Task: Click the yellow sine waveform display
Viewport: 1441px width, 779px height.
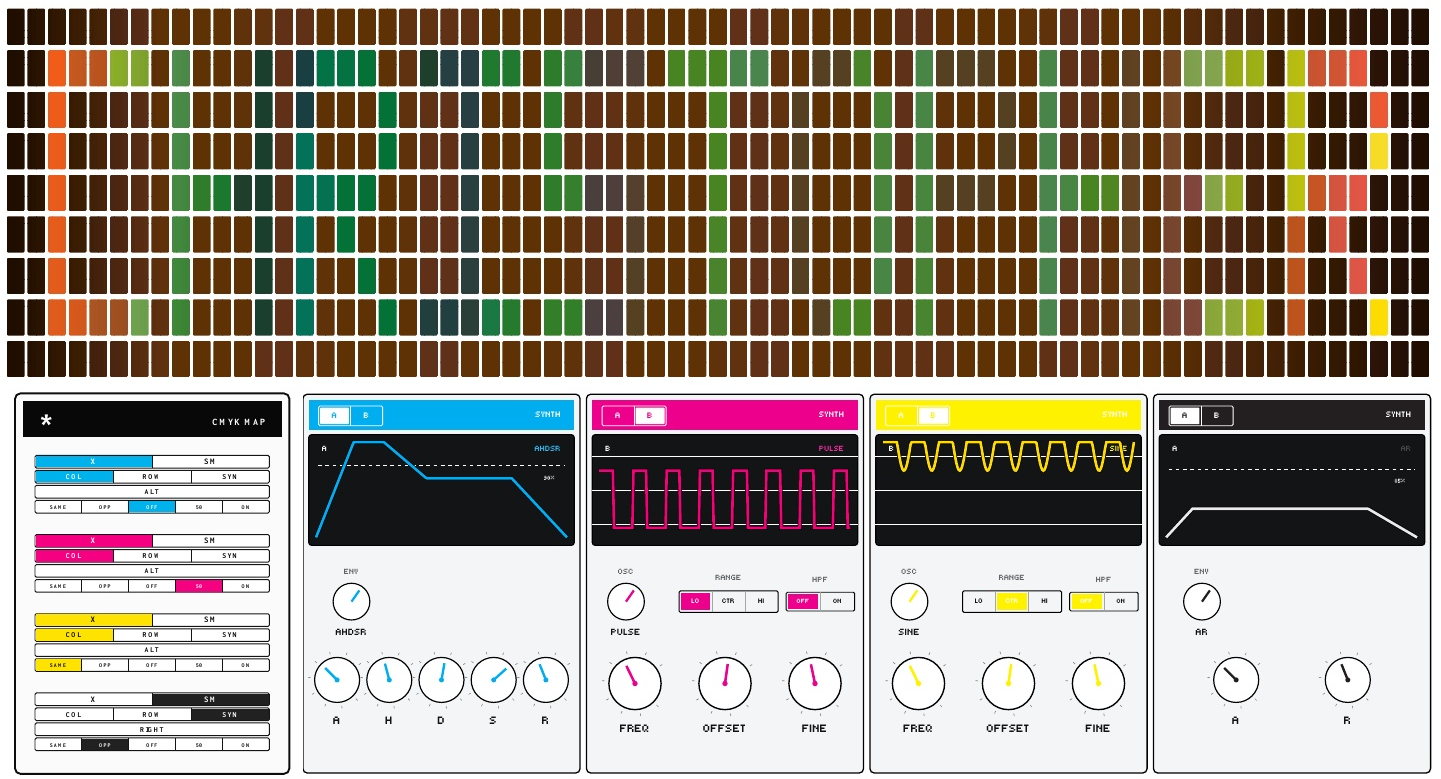Action: tap(1008, 490)
